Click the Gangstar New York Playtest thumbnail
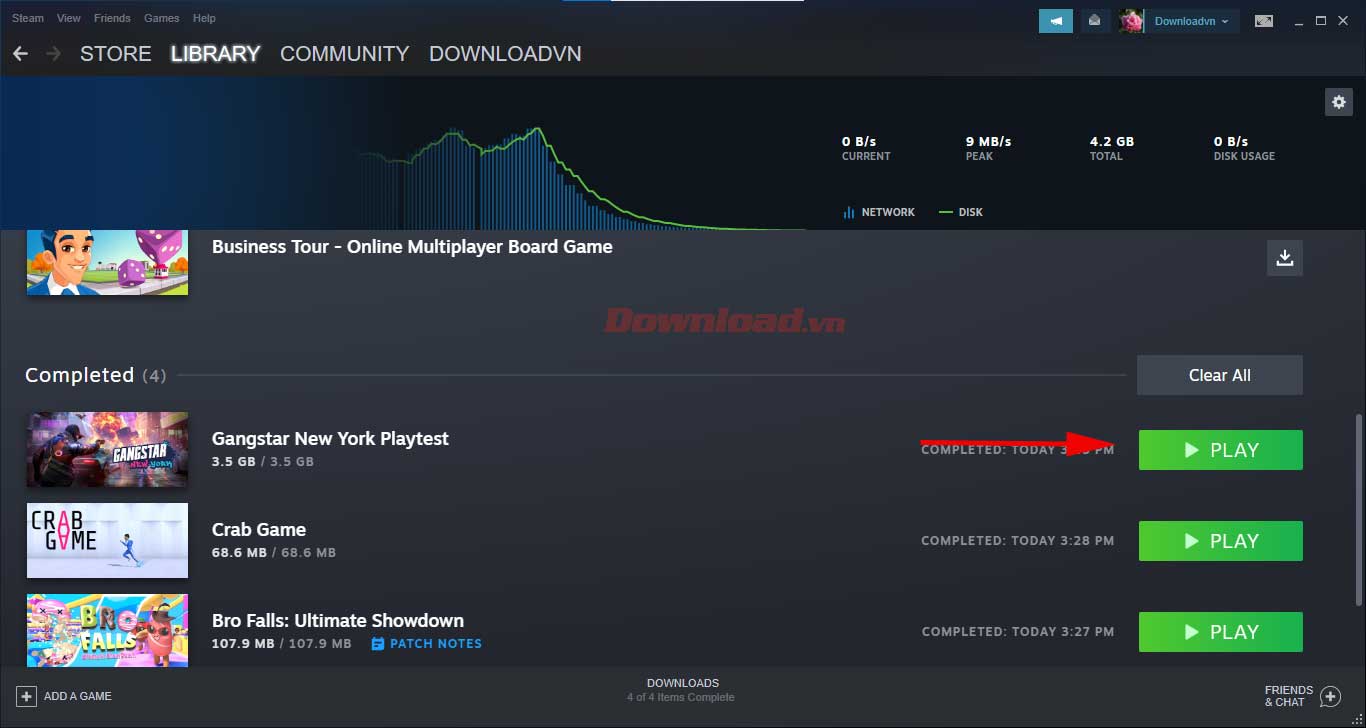This screenshot has height=728, width=1366. (107, 450)
